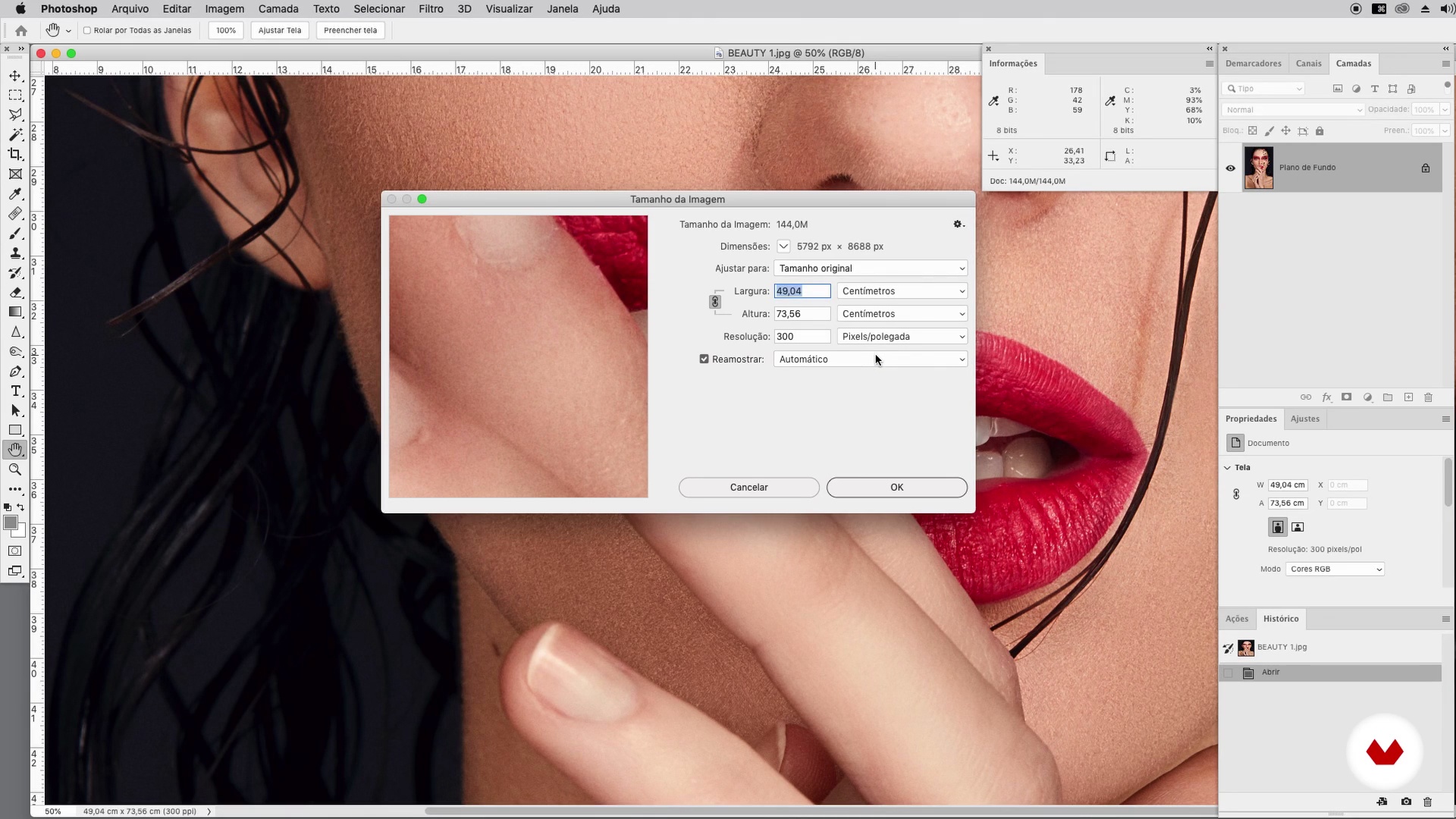Open the Modo Cores RGB dropdown
Image resolution: width=1456 pixels, height=819 pixels.
point(1335,570)
